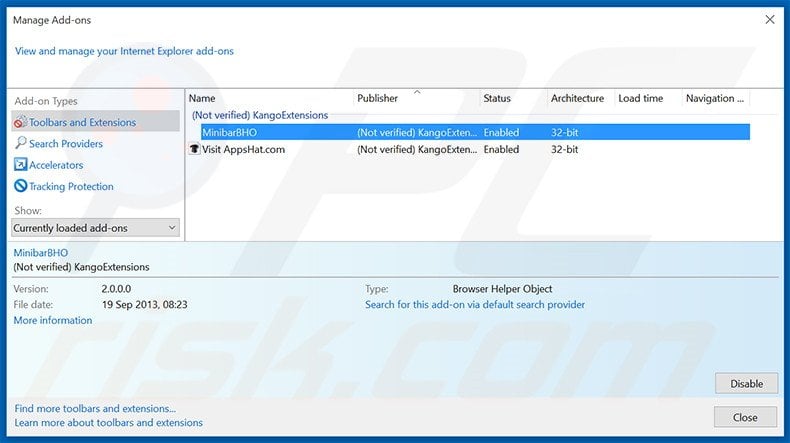Sort by the Name column header

tap(202, 98)
